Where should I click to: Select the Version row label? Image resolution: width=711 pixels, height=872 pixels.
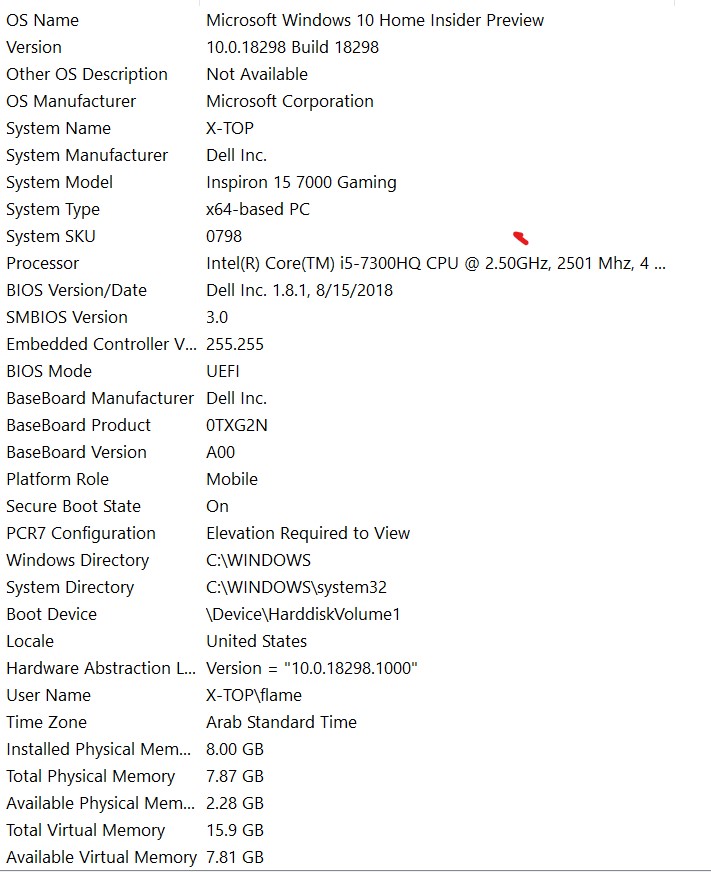(x=34, y=47)
